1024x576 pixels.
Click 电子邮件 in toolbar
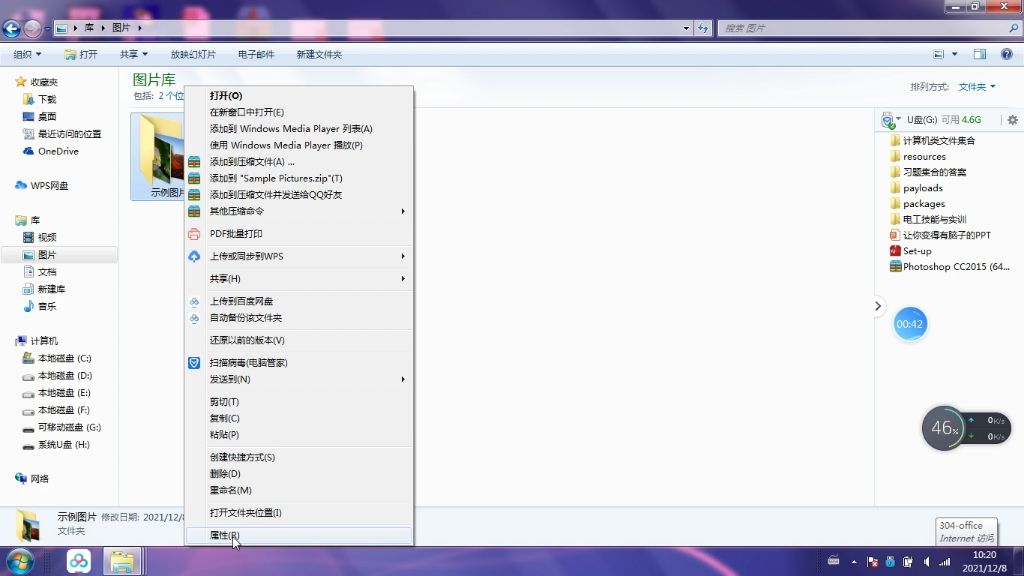(x=256, y=54)
